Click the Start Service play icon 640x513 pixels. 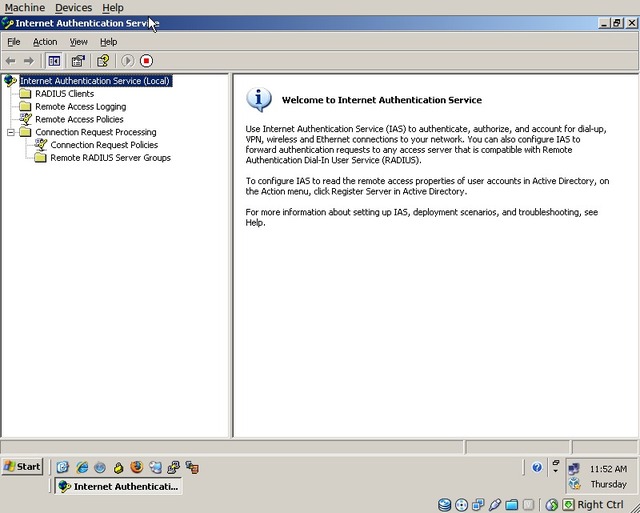coord(127,61)
